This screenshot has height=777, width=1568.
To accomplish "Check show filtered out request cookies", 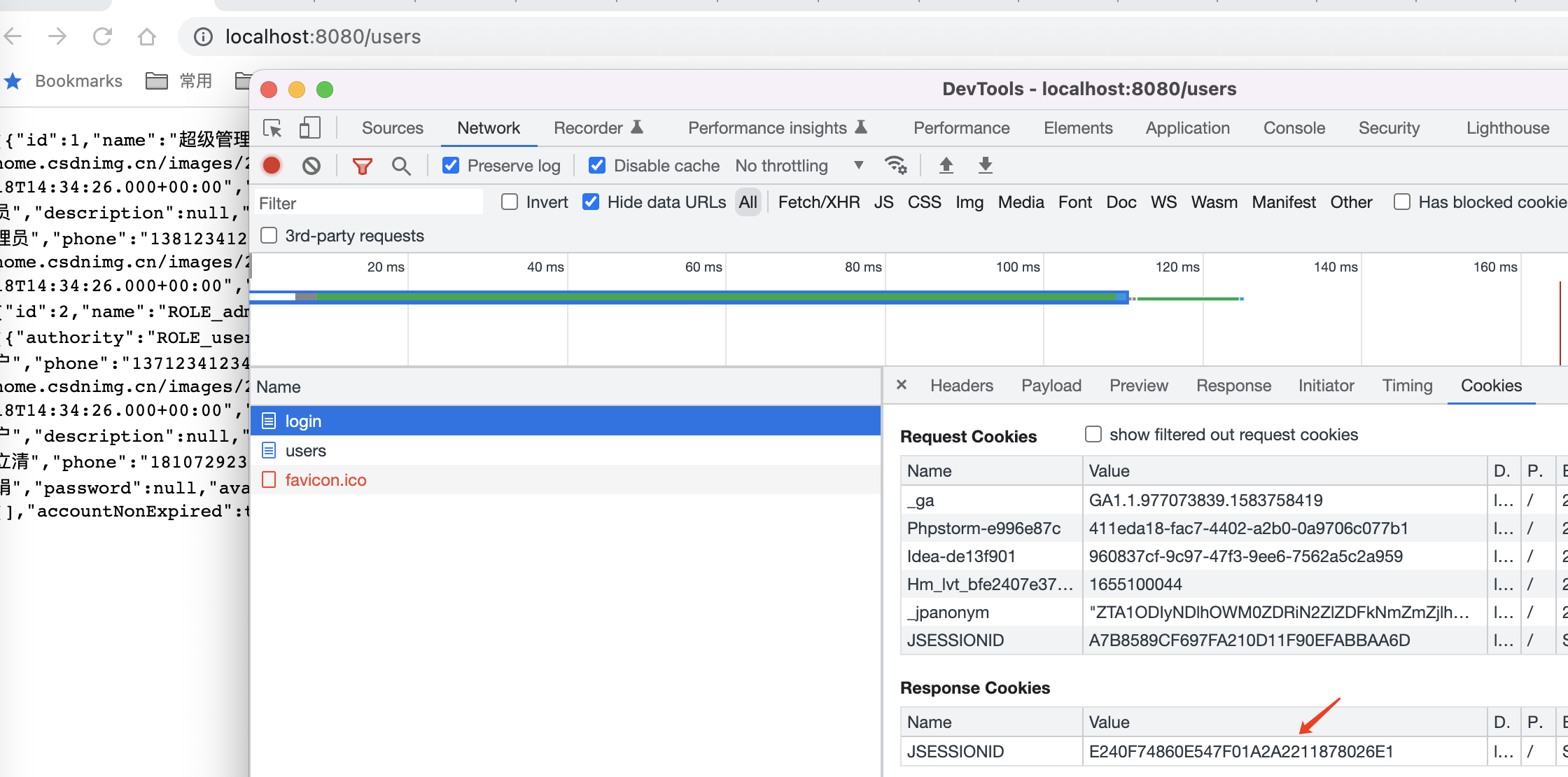I will [x=1093, y=434].
